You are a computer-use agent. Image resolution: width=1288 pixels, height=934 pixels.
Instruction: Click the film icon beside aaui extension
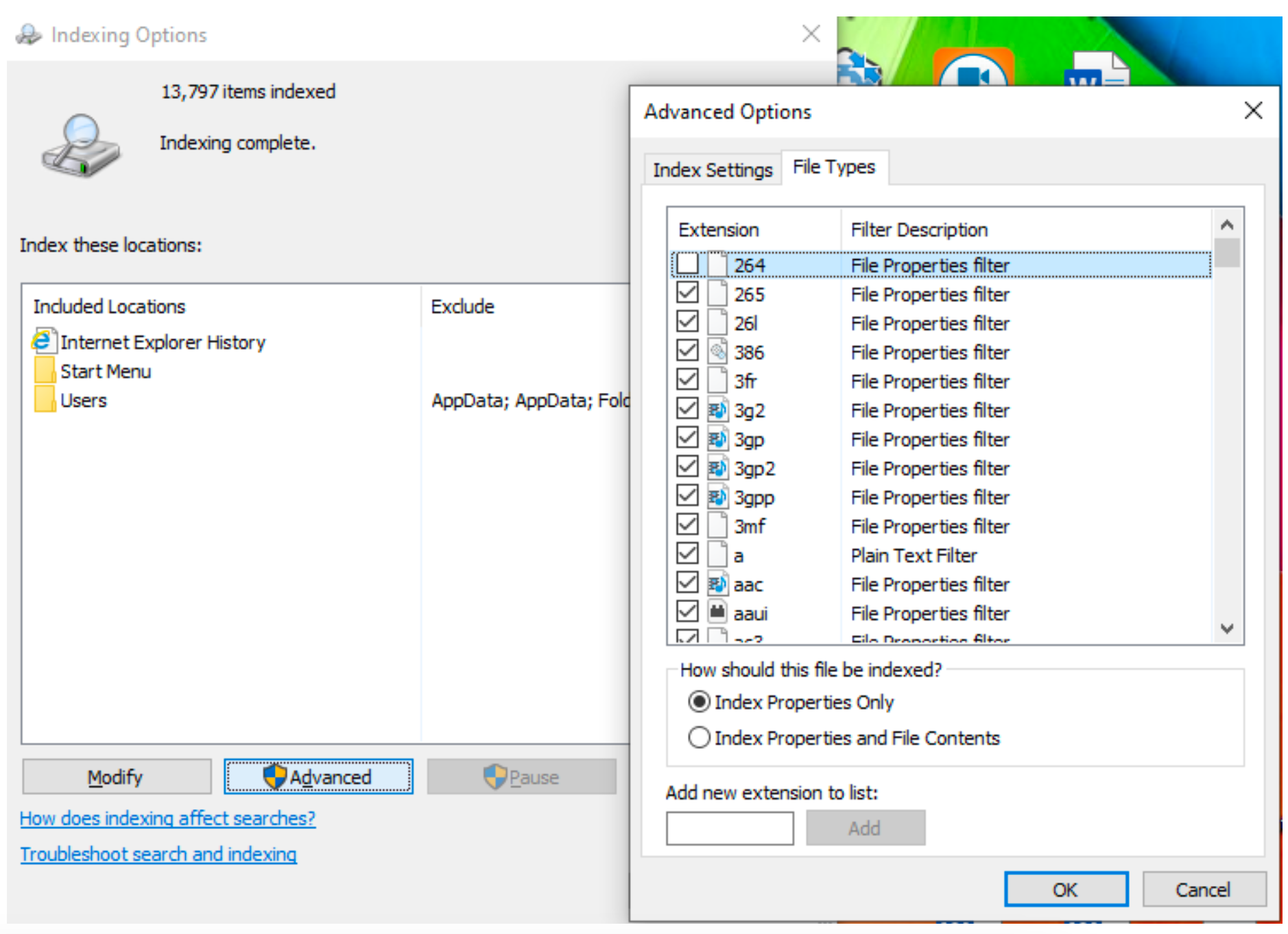click(718, 612)
